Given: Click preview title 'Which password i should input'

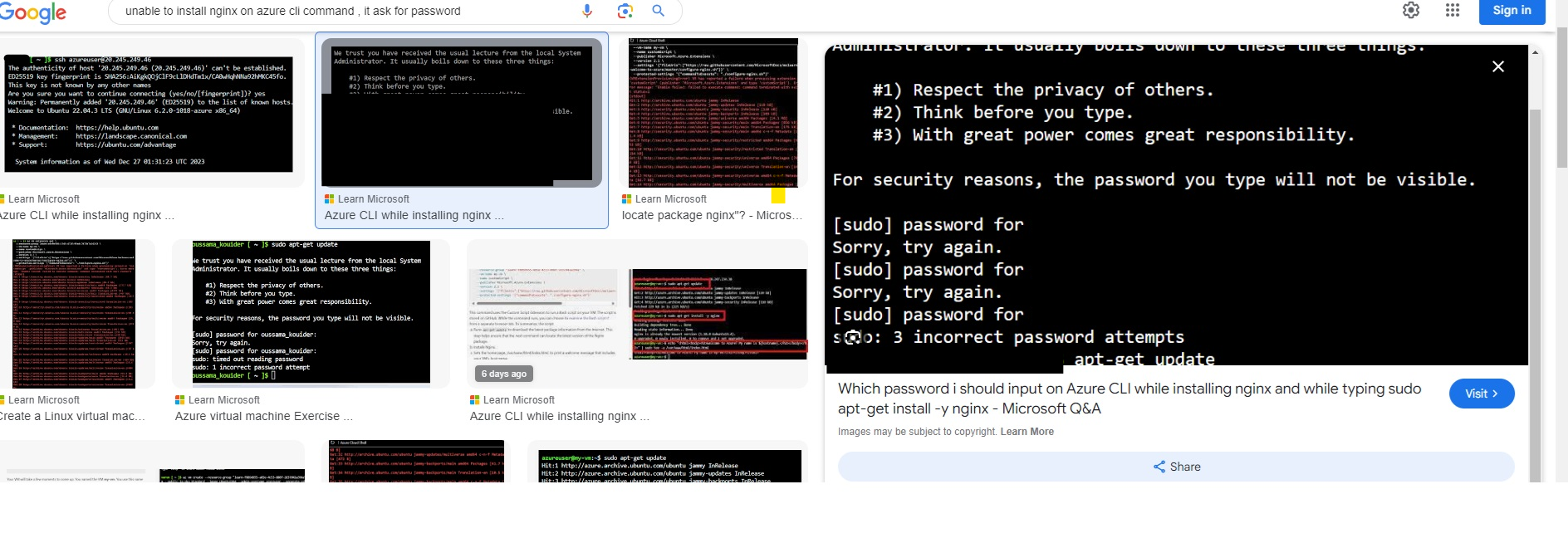Looking at the screenshot, I should (1129, 399).
